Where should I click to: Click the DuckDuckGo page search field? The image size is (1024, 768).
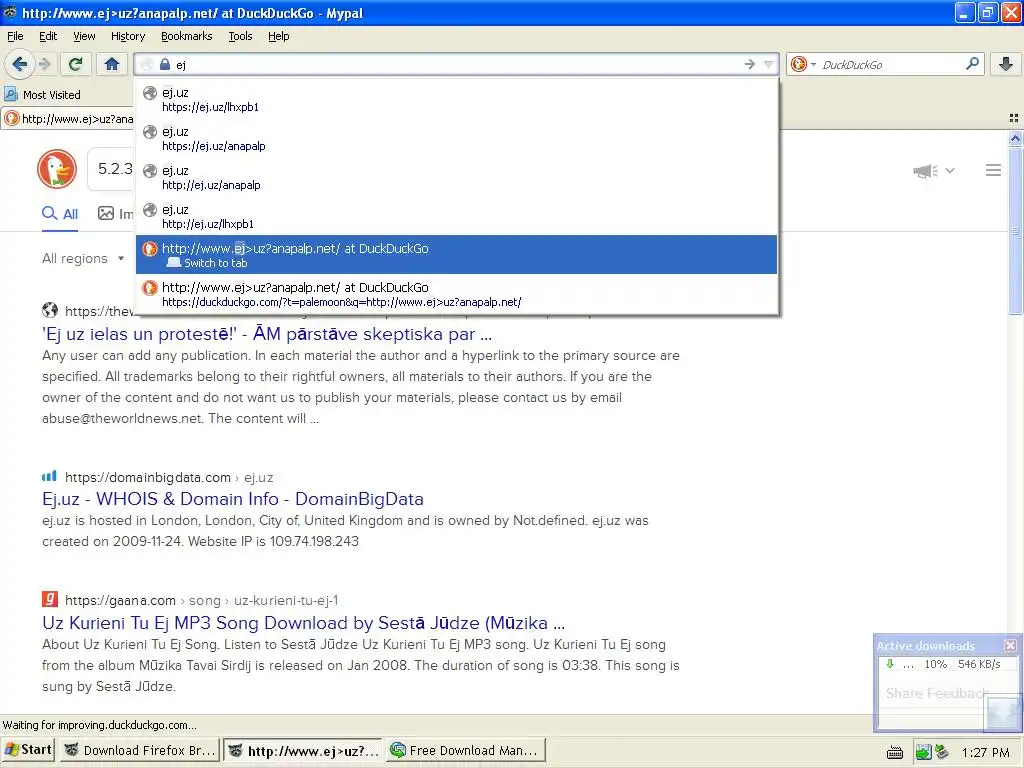pos(111,169)
